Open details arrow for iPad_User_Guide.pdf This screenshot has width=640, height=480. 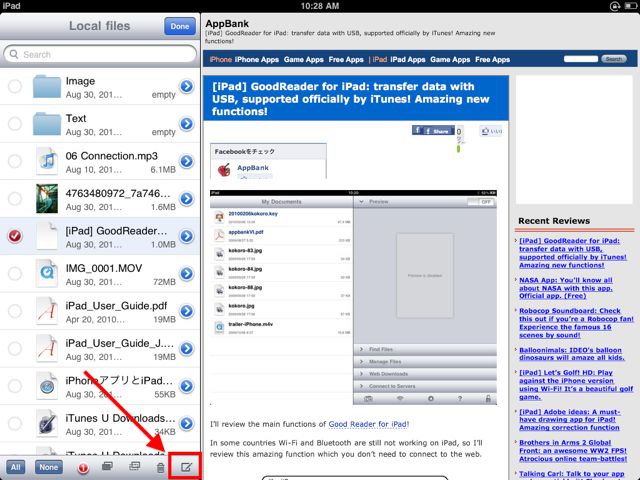tap(187, 311)
